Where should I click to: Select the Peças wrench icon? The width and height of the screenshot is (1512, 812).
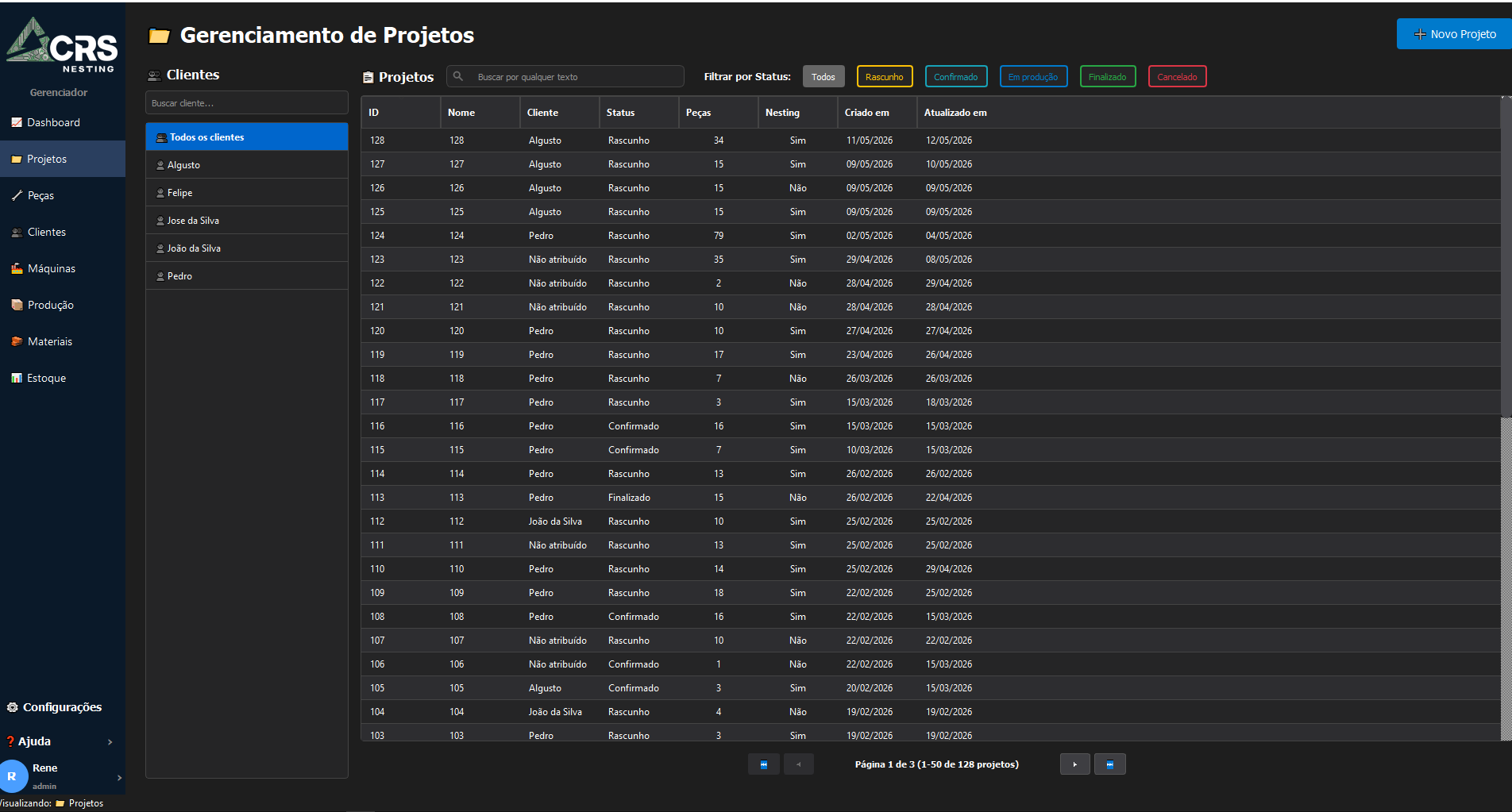click(x=17, y=195)
